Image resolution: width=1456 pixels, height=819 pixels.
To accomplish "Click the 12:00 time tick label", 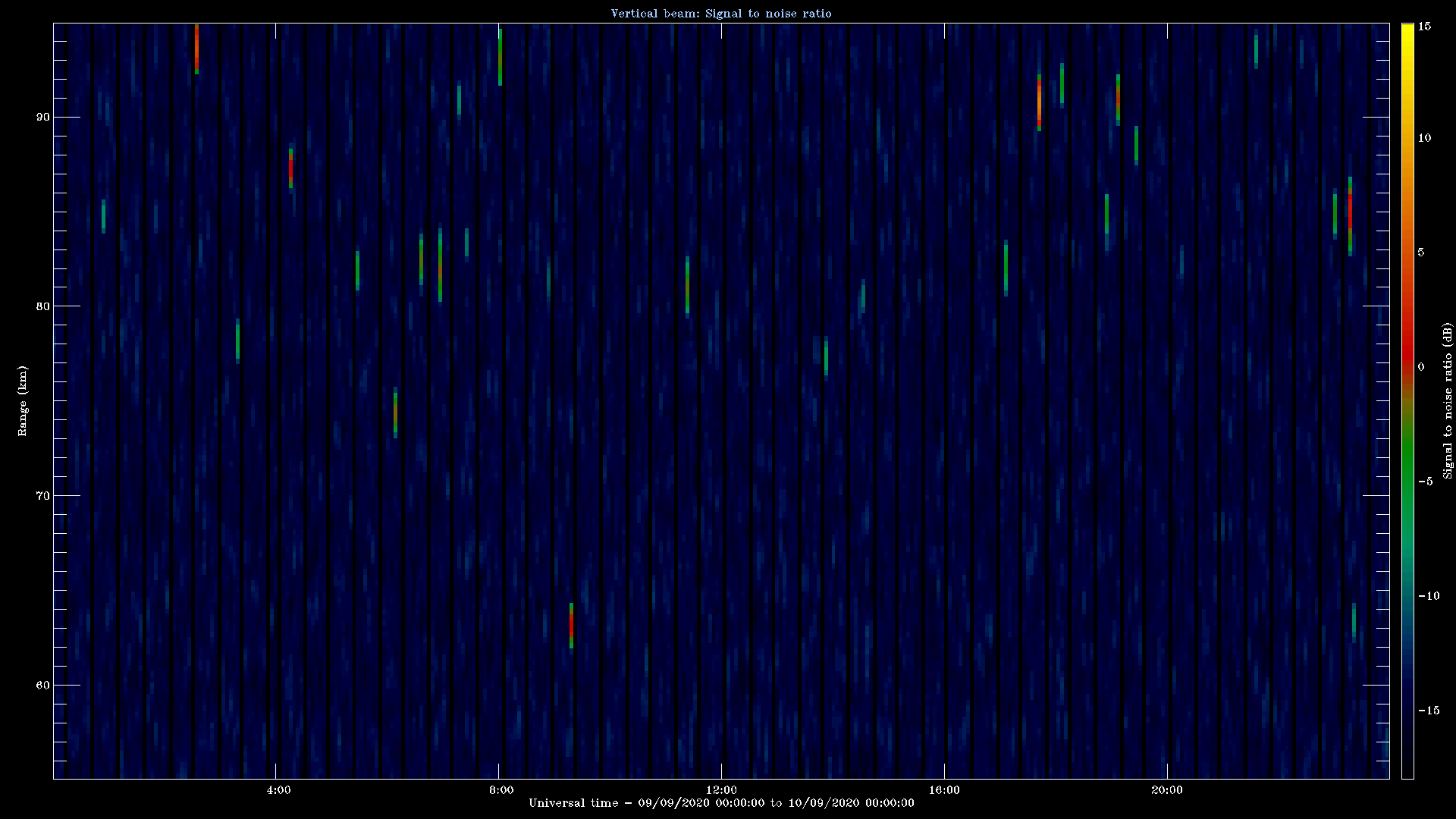I will [x=721, y=790].
